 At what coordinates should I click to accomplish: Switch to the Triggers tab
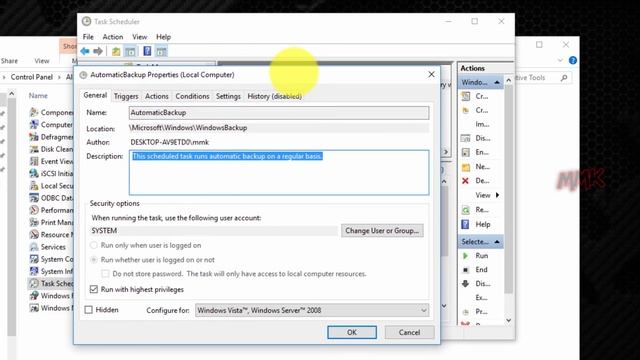click(126, 96)
